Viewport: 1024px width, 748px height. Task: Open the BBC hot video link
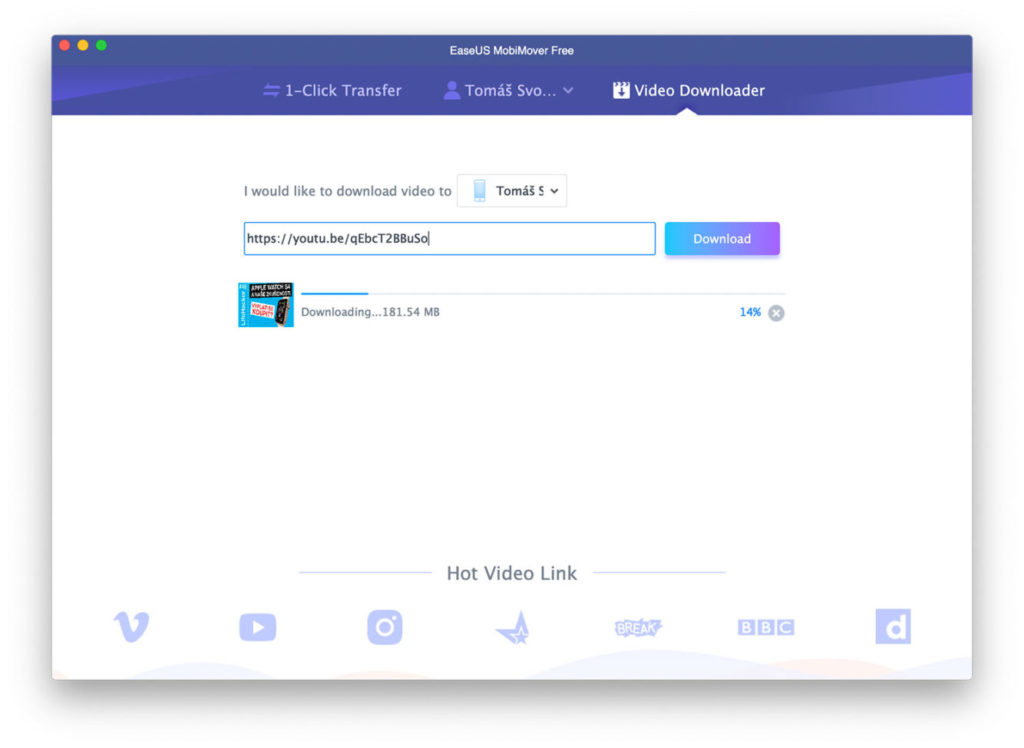[x=765, y=627]
